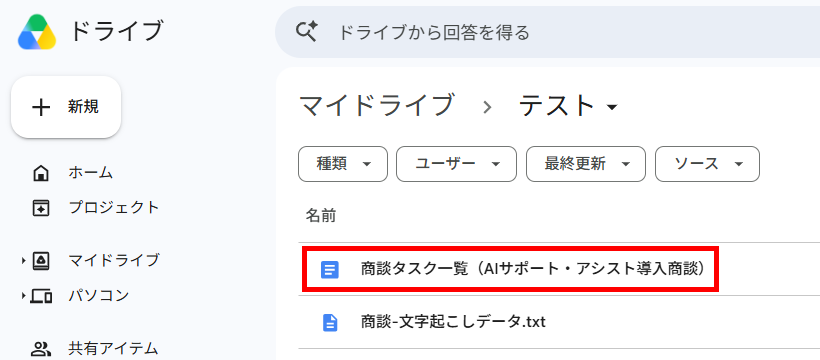820x360 pixels.
Task: Open the 共有アイテム people icon
Action: point(41,348)
